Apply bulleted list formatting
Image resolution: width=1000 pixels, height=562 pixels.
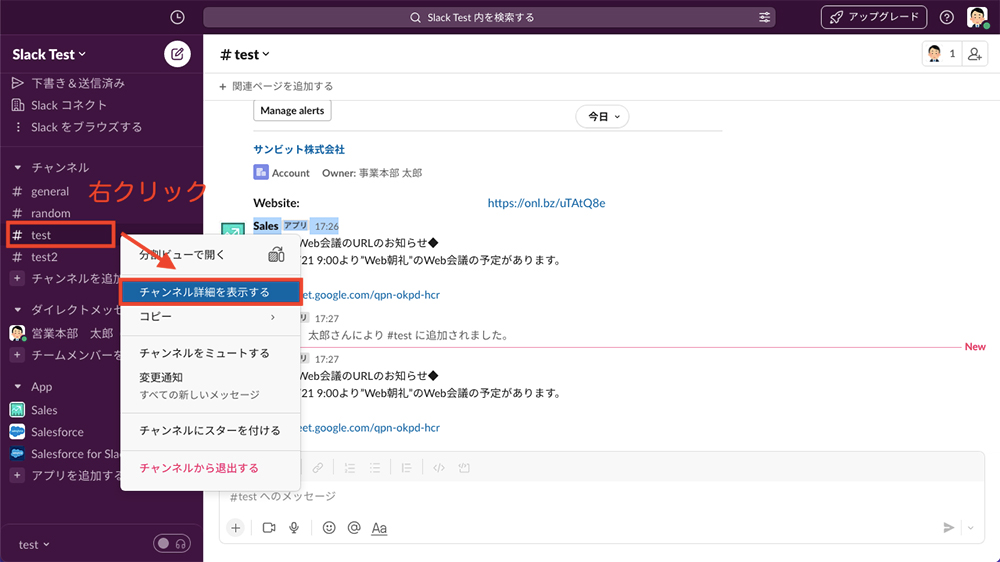(374, 468)
